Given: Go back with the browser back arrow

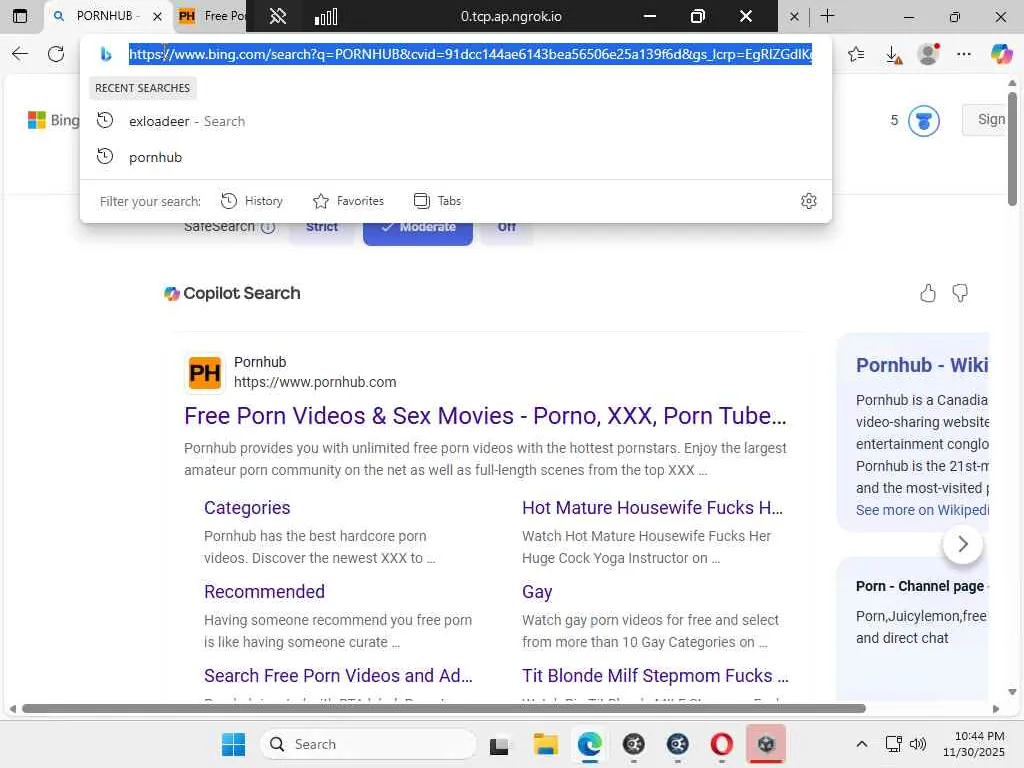Looking at the screenshot, I should (x=20, y=54).
